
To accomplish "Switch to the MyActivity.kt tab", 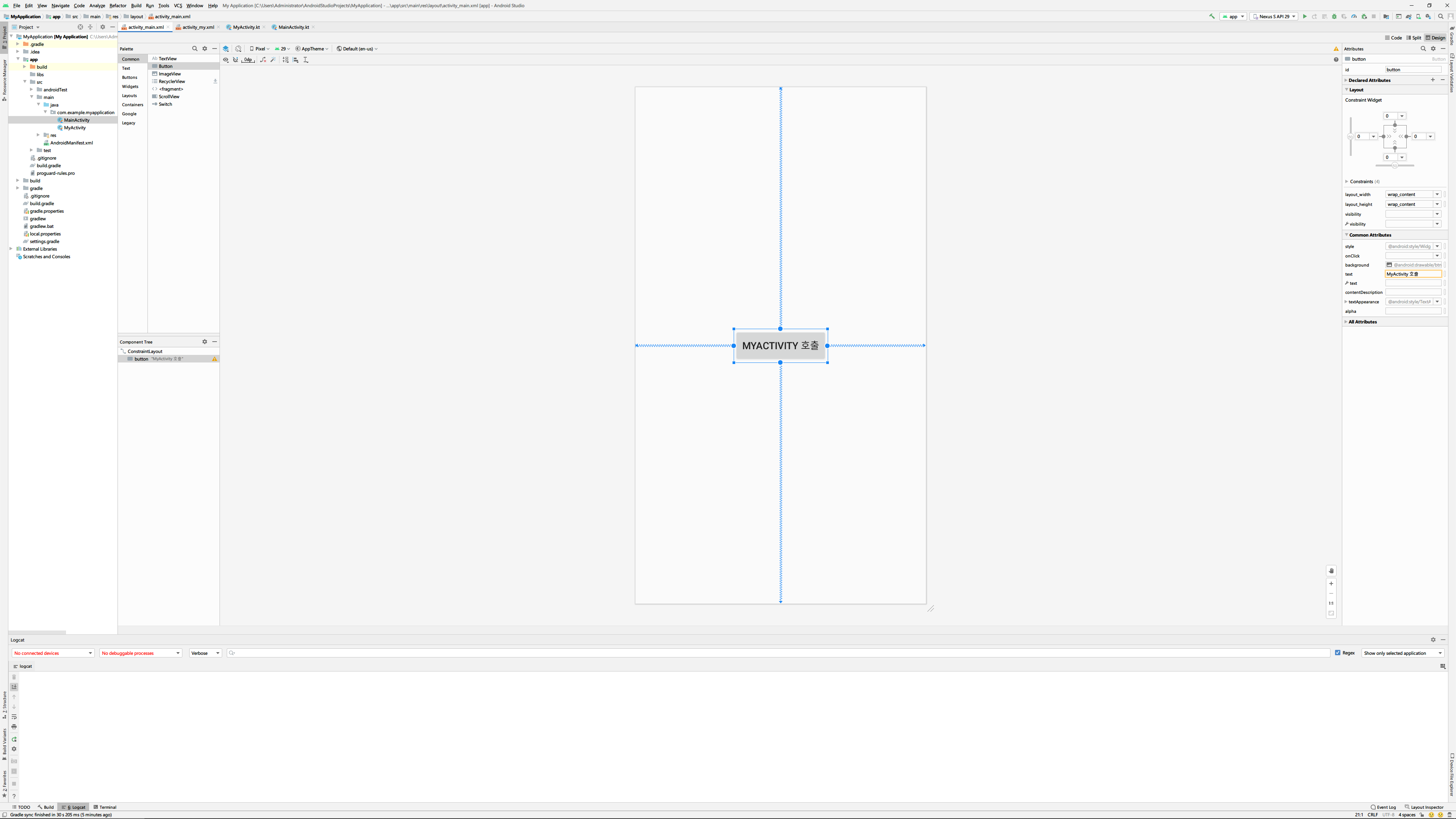I will pos(246,27).
